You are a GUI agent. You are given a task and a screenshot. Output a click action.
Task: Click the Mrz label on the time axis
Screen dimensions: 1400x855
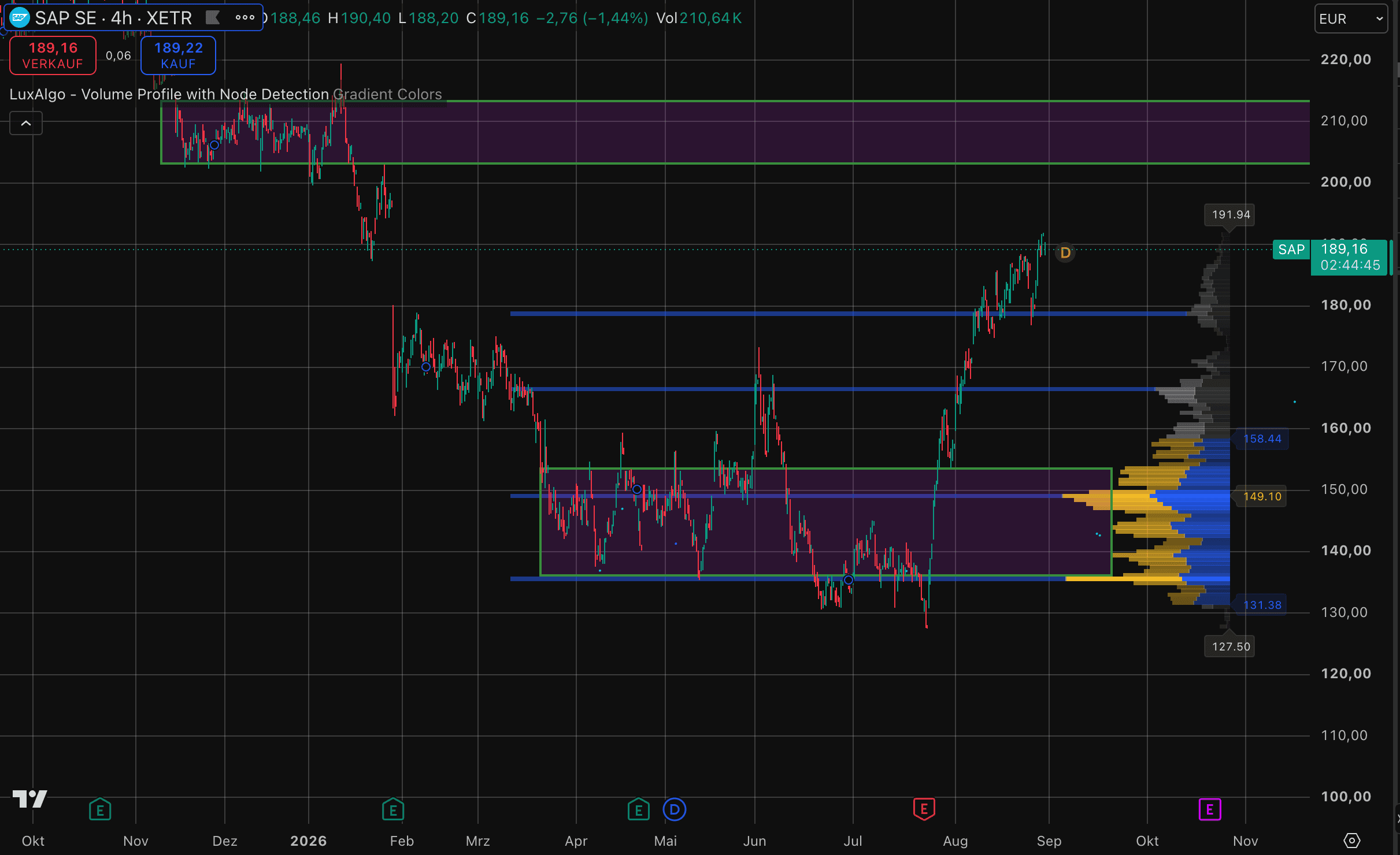[478, 841]
